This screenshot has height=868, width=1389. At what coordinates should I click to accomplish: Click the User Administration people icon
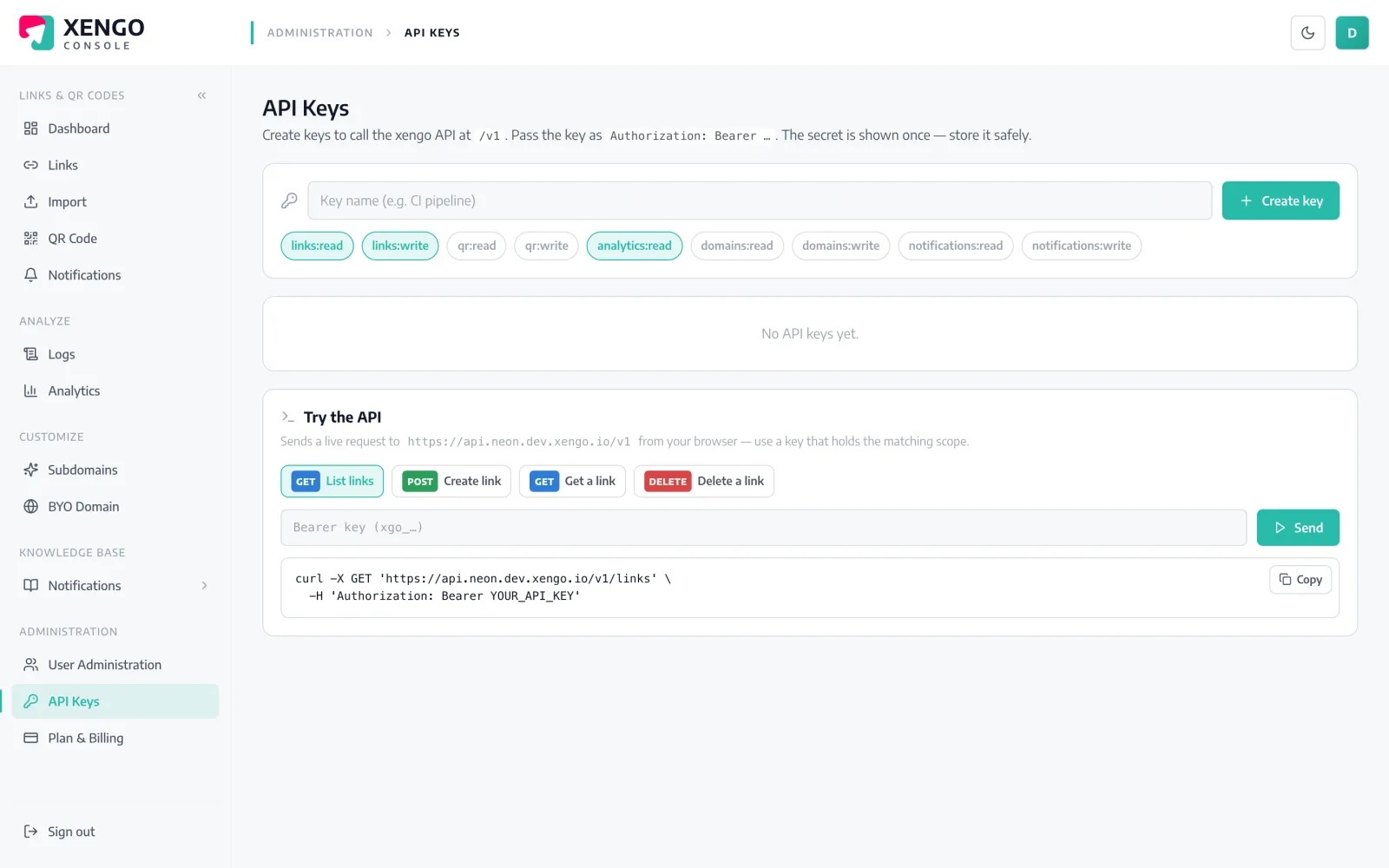pyautogui.click(x=30, y=665)
